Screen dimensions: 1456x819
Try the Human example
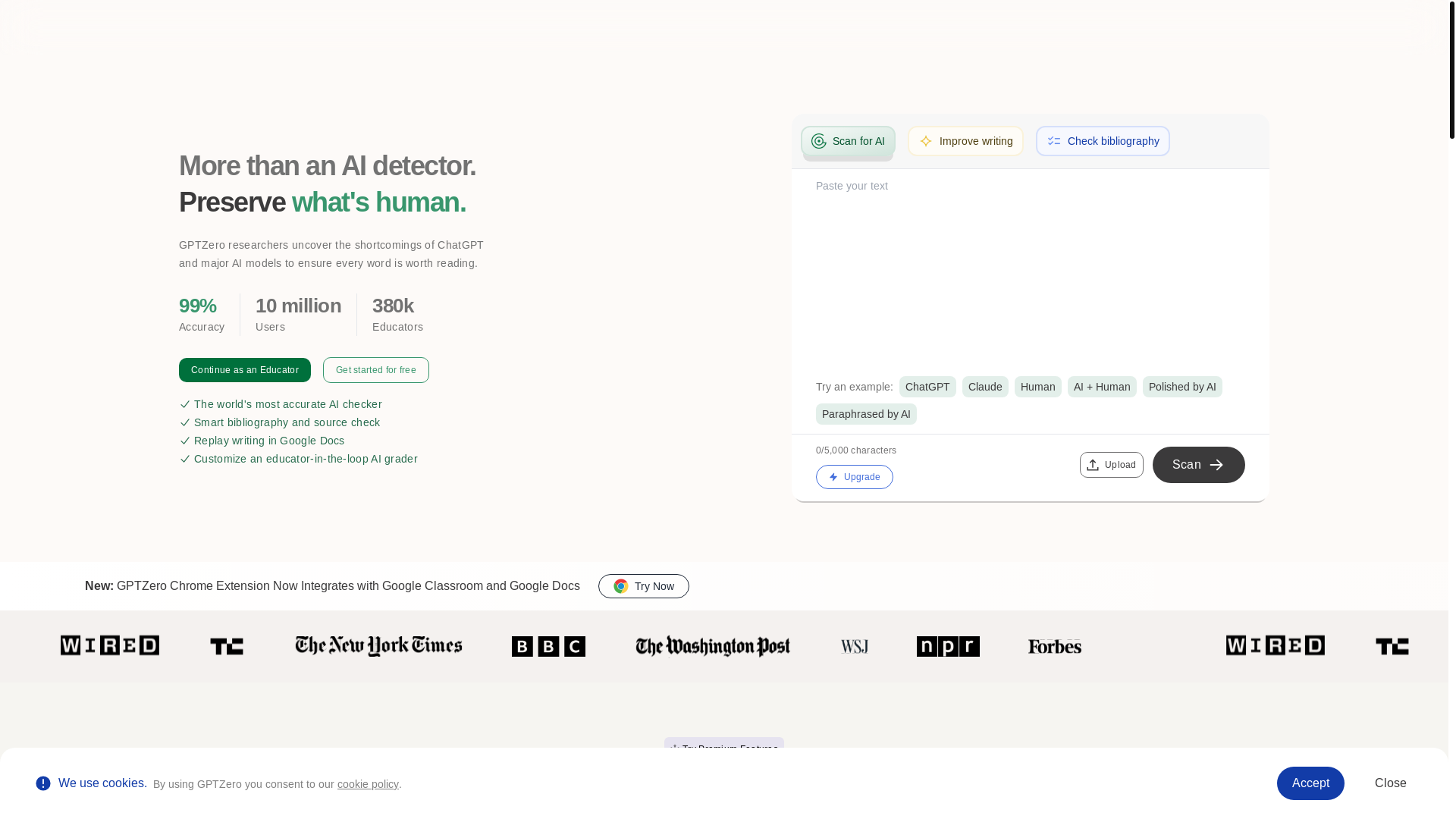pos(1037,387)
